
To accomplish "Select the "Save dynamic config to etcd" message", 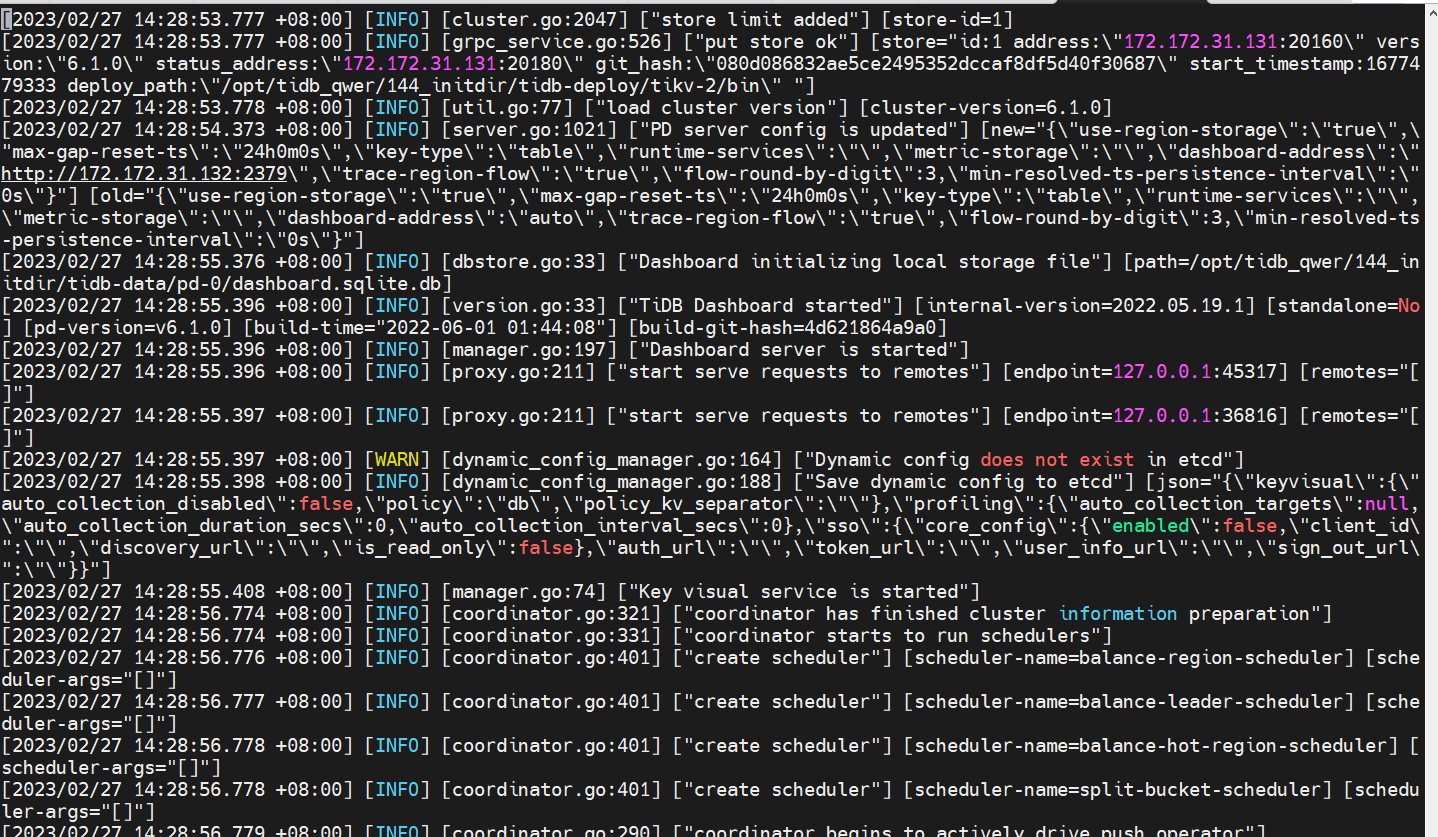I will point(962,482).
